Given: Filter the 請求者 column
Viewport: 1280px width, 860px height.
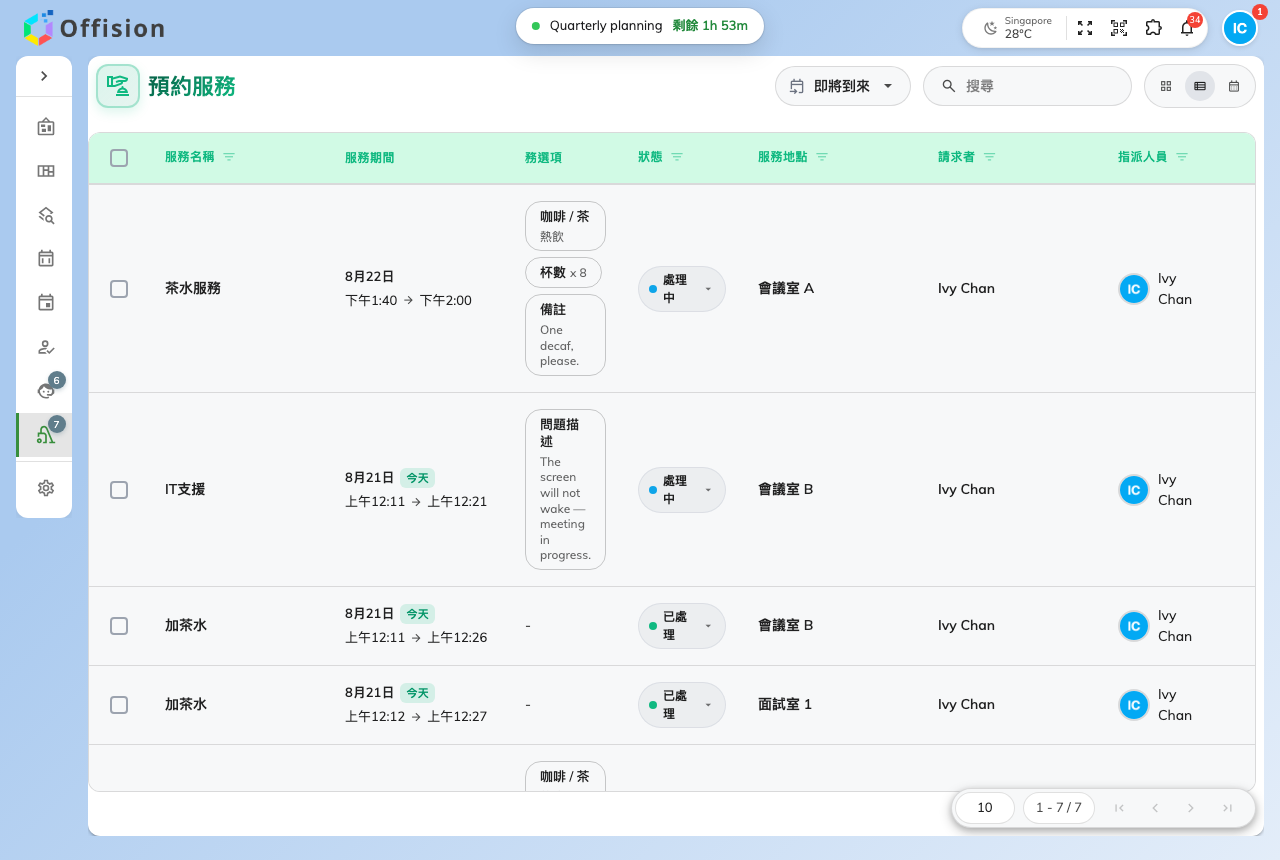Looking at the screenshot, I should [x=990, y=157].
